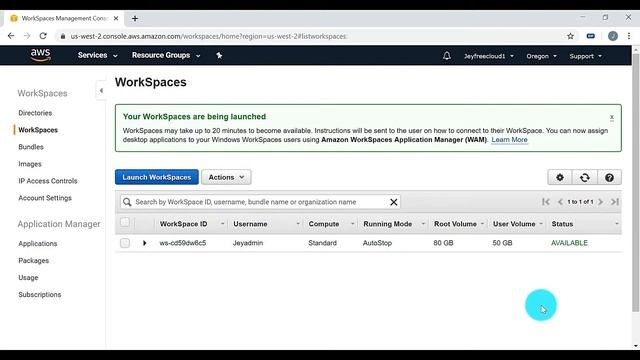Click the pin shortcuts icon
Viewport: 640px width, 360px height.
219,56
